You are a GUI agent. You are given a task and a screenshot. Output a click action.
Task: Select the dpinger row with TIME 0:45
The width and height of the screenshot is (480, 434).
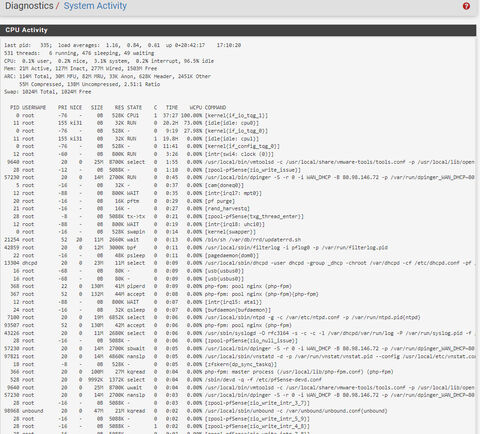coord(239,177)
